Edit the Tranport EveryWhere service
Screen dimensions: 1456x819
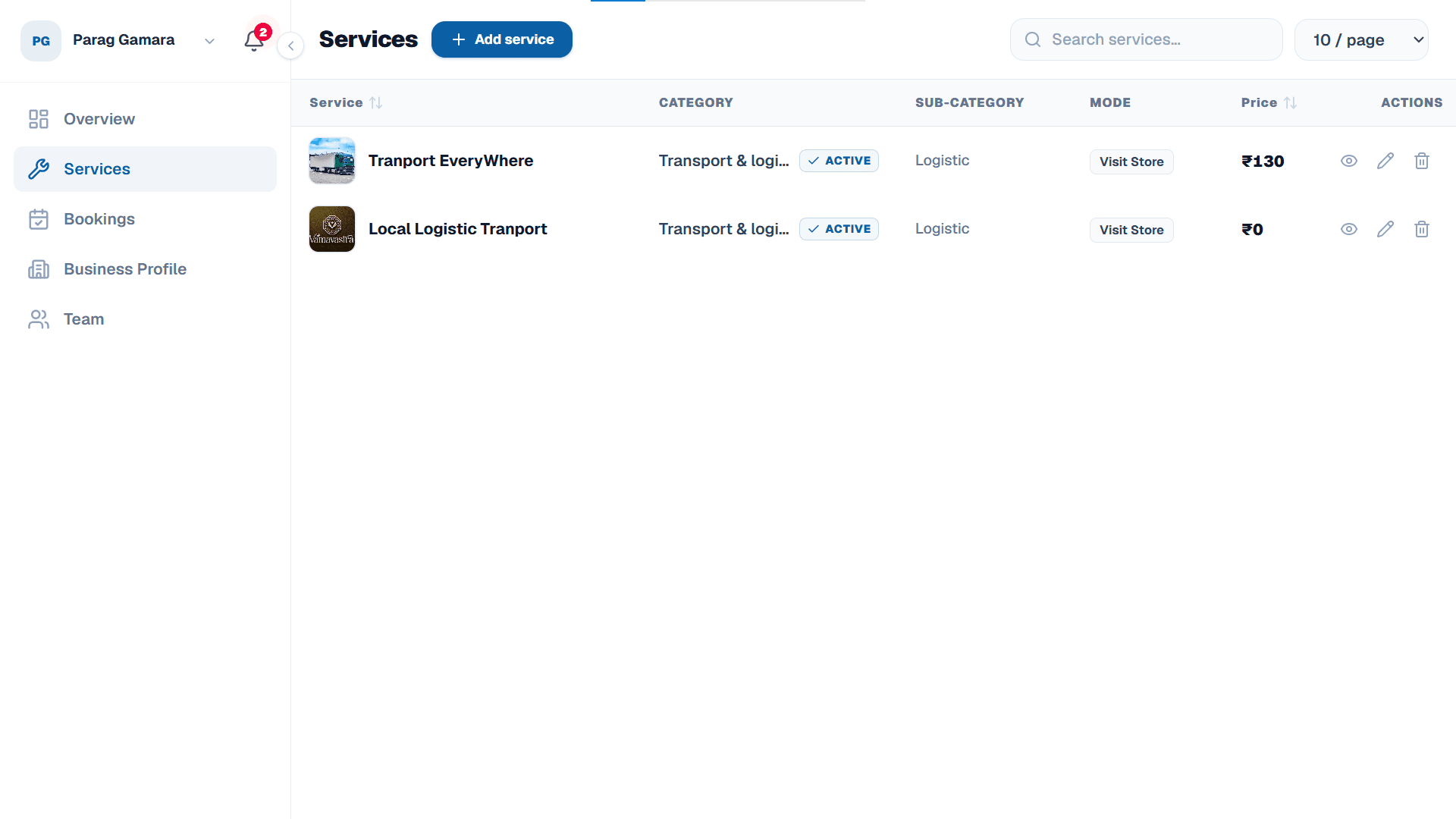click(x=1385, y=161)
